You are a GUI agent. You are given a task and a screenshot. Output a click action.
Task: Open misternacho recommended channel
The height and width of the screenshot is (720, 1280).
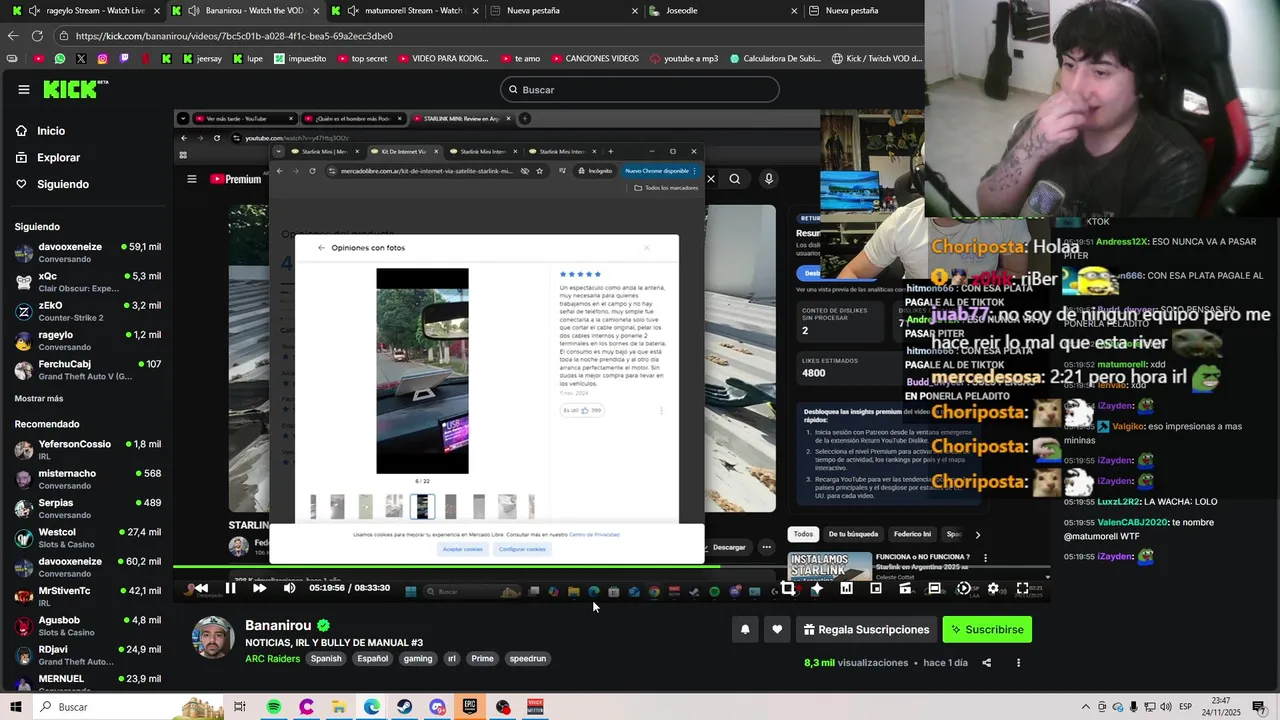pyautogui.click(x=87, y=479)
